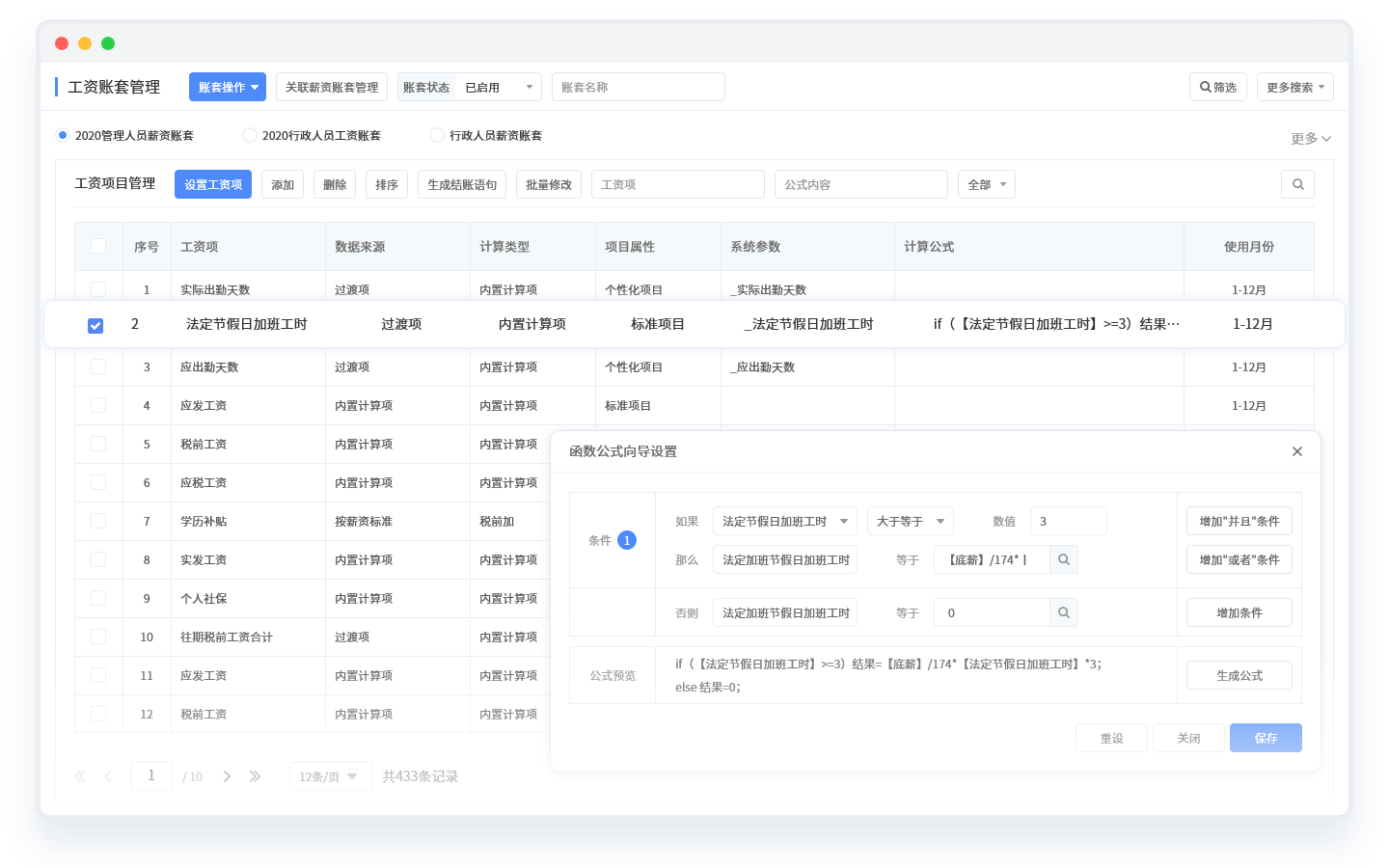Image resolution: width=1389 pixels, height=868 pixels.
Task: Select 2020管理人员薪资账套 radio button
Action: (x=63, y=135)
